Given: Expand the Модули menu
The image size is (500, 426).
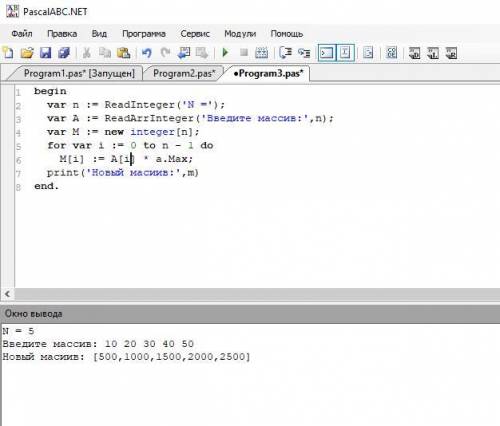Looking at the screenshot, I should click(240, 34).
